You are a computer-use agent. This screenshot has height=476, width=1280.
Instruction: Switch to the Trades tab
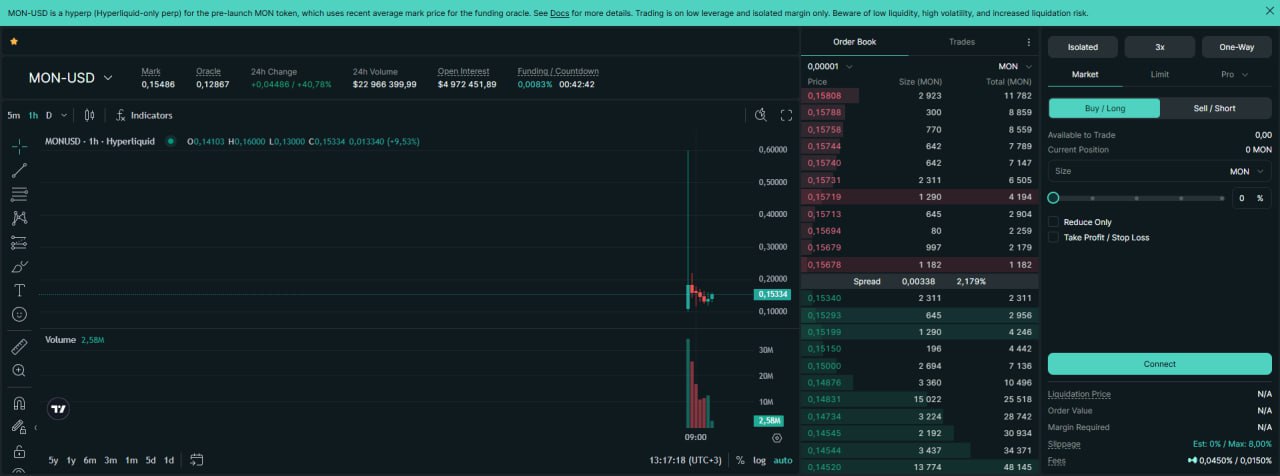[961, 42]
